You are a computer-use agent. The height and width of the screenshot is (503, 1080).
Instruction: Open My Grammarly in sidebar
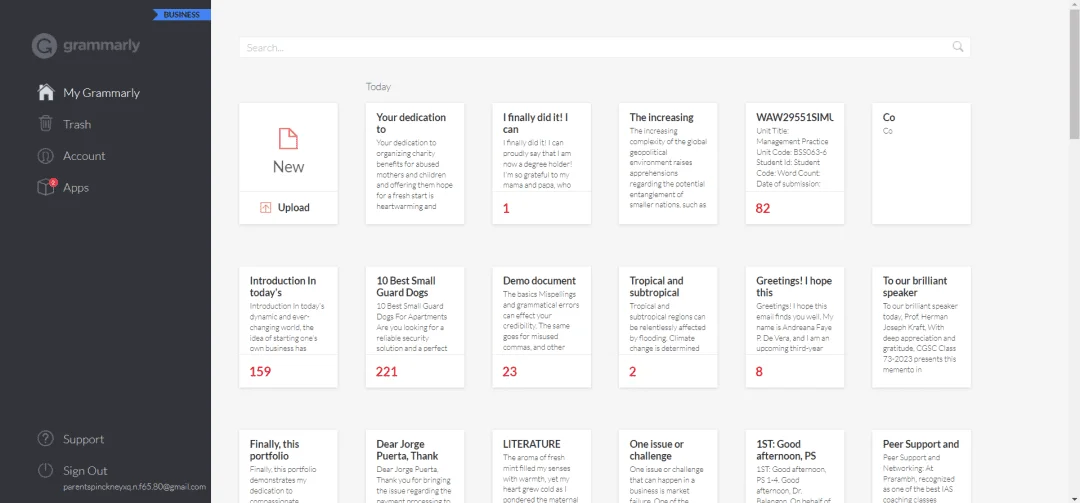(101, 92)
